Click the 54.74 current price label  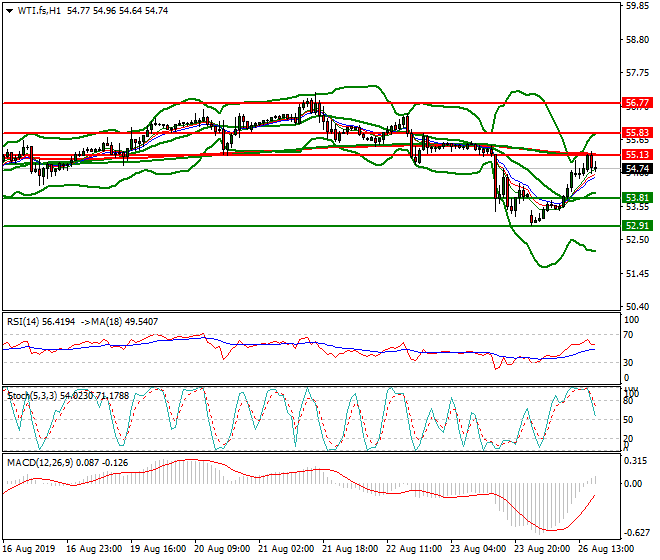[x=637, y=169]
